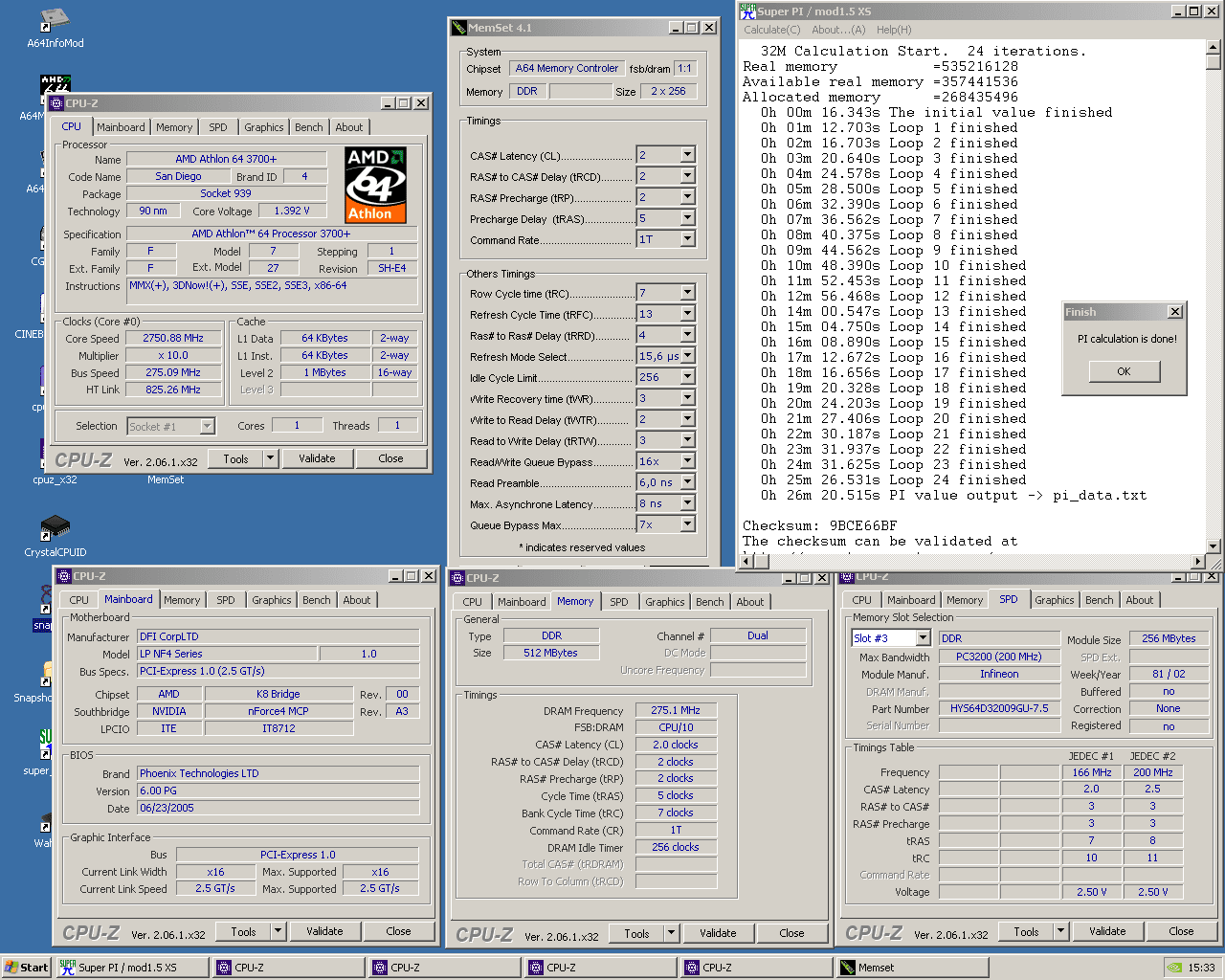This screenshot has height=980, width=1225.
Task: Click the Super PI vertical scrollbar down arrow
Action: (x=1214, y=546)
